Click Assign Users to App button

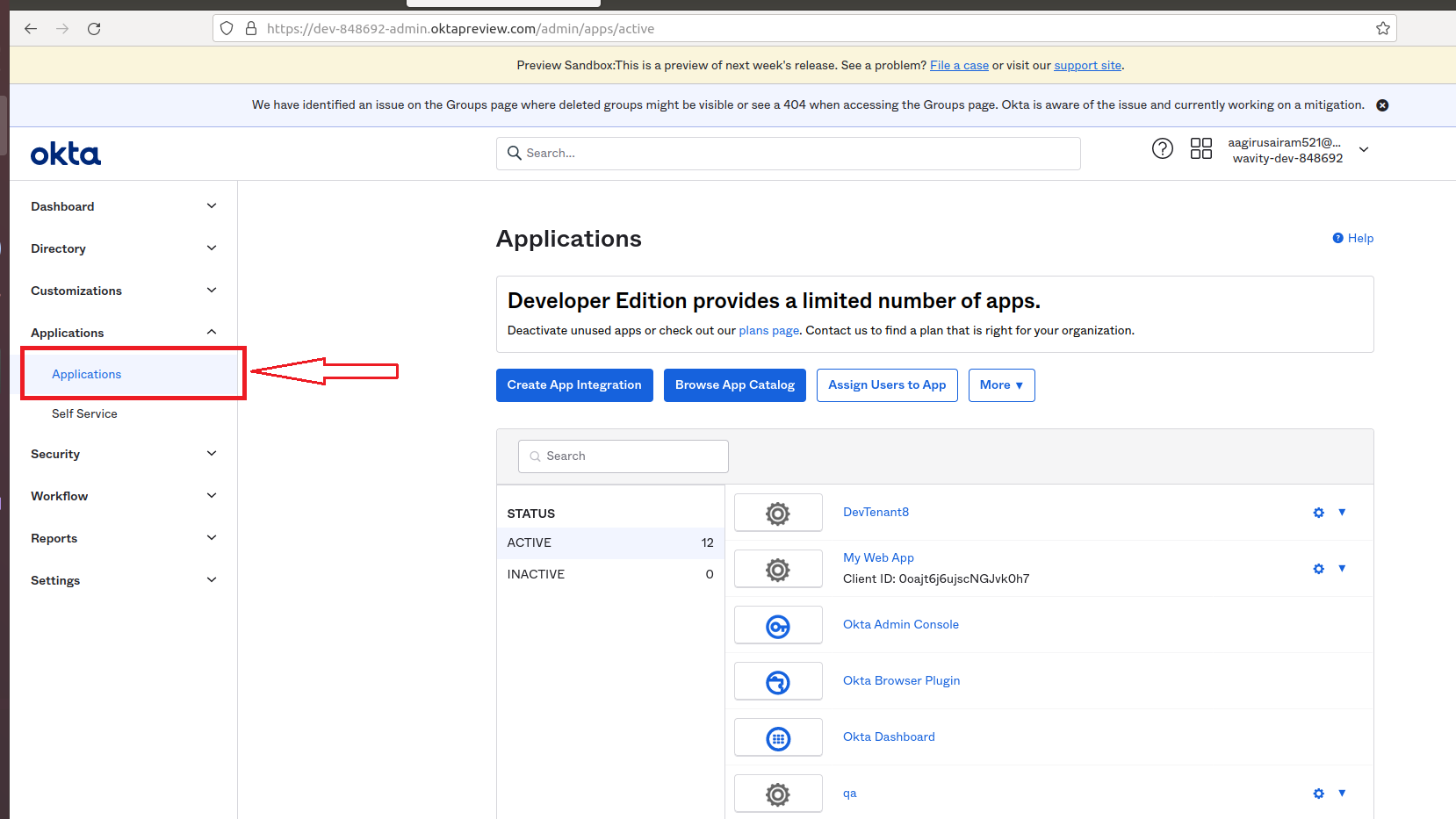[x=887, y=385]
